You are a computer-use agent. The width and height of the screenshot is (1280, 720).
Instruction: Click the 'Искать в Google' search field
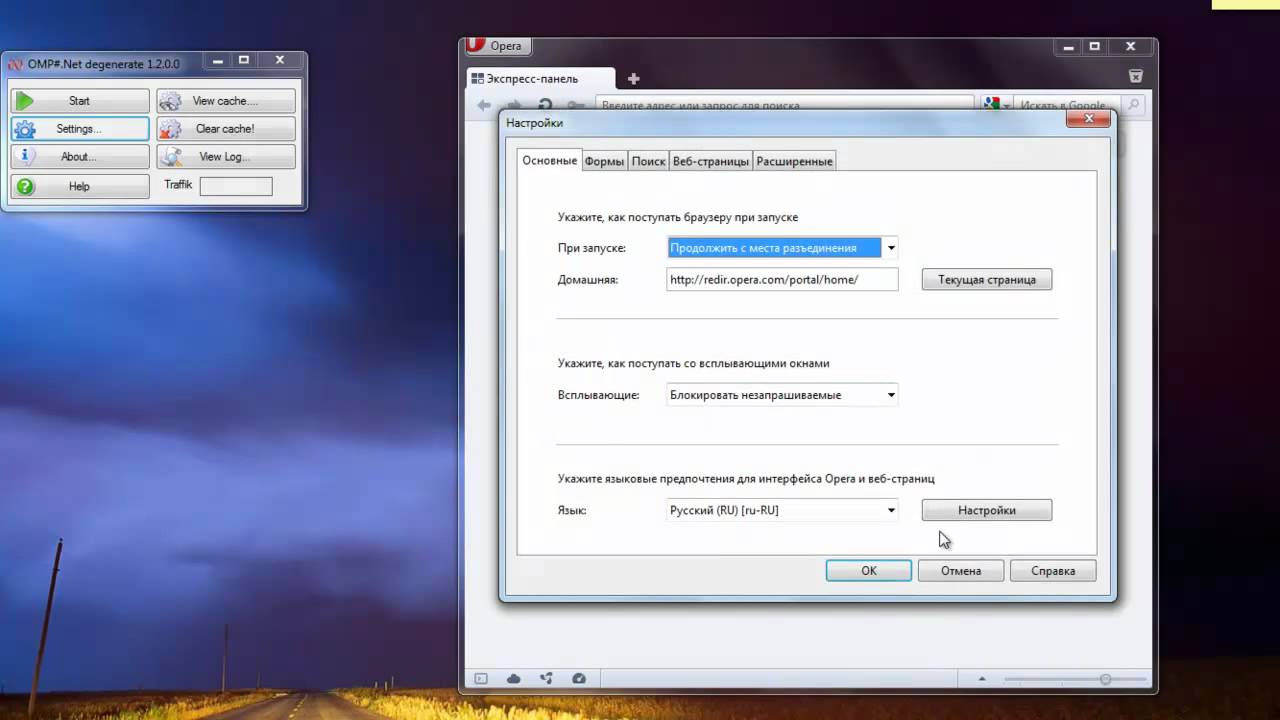coord(1068,104)
